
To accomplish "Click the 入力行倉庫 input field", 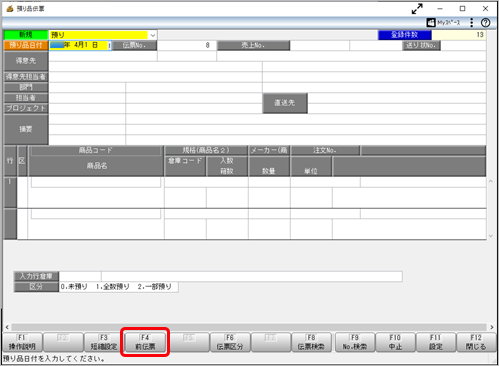I will [80, 276].
